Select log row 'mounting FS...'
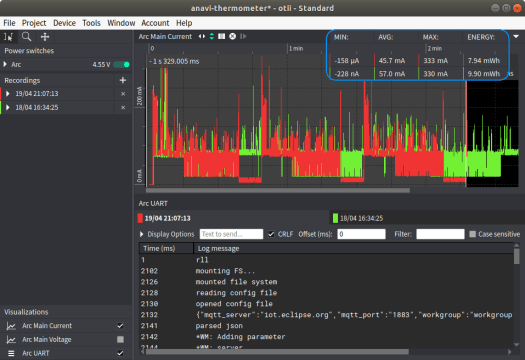The image size is (525, 360). (326, 271)
